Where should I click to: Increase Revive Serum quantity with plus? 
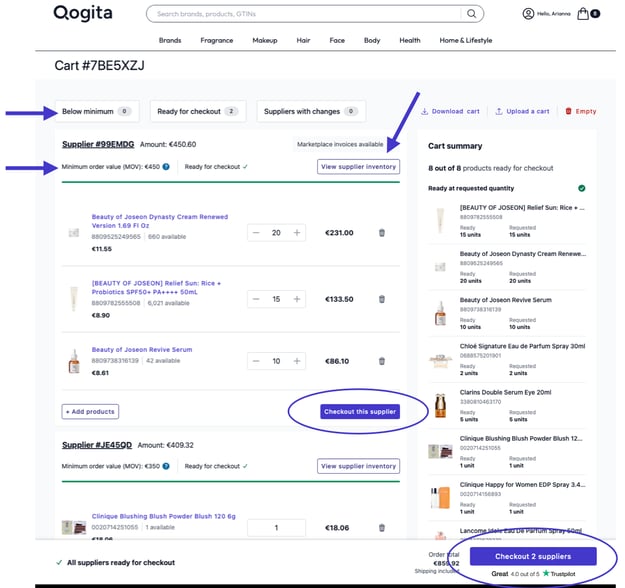click(297, 361)
